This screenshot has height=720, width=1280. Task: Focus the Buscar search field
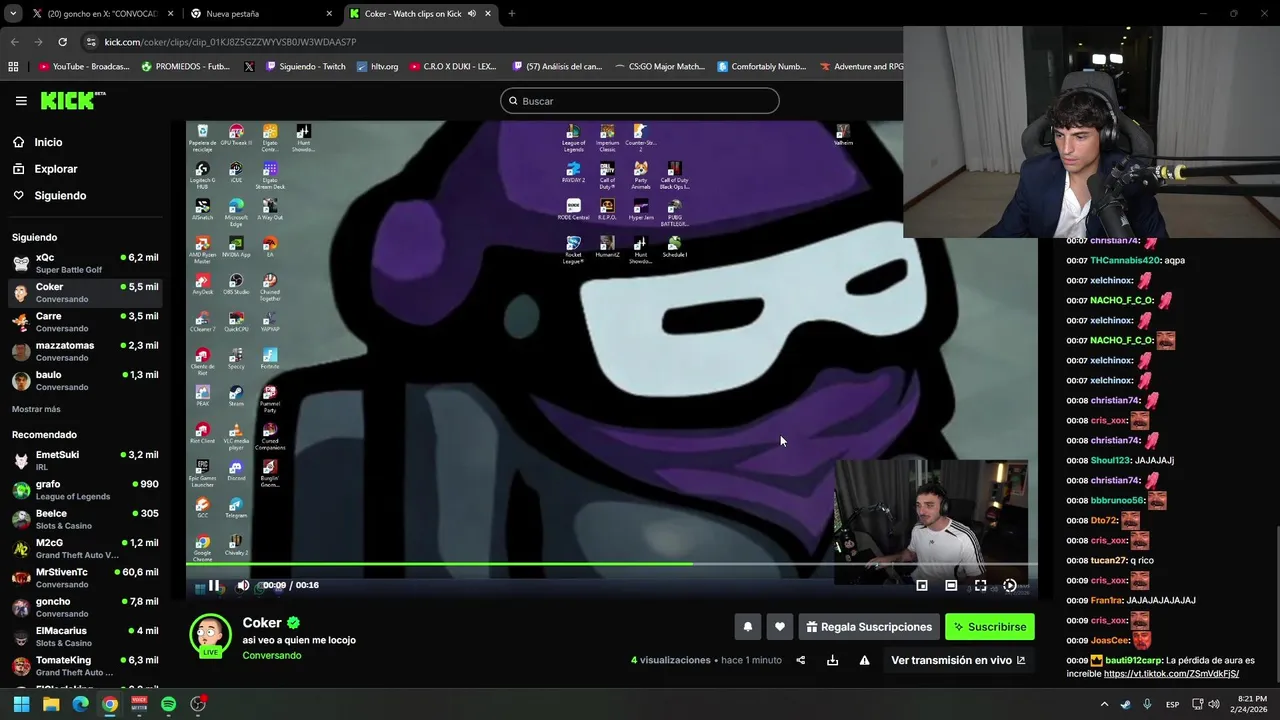(640, 101)
